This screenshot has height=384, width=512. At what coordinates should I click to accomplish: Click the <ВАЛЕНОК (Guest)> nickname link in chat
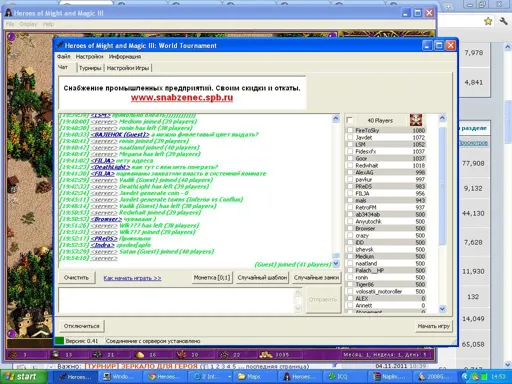pos(120,135)
